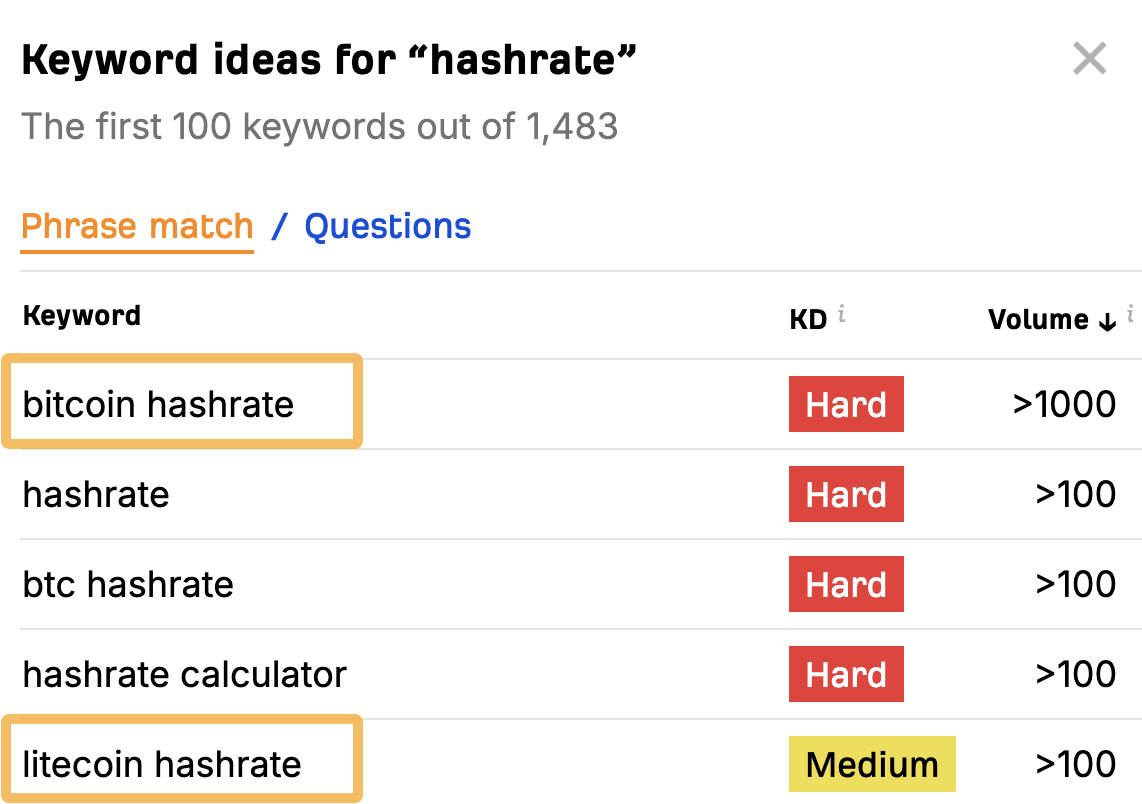Click the KD column header
The height and width of the screenshot is (804, 1142).
click(x=806, y=318)
